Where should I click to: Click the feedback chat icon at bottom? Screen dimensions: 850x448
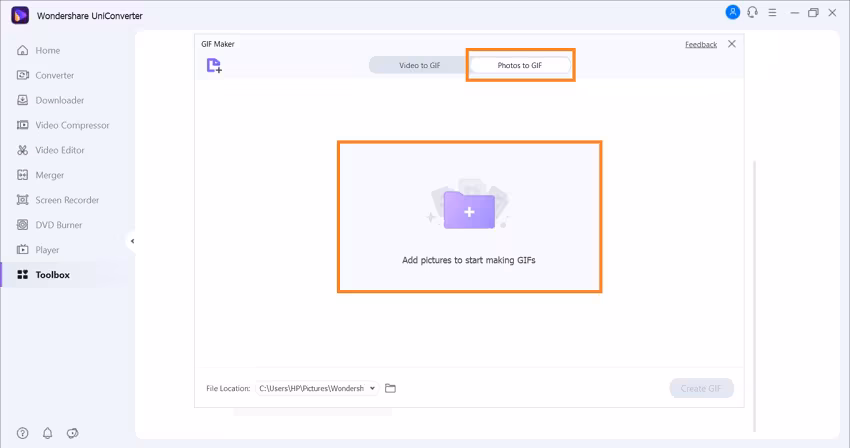73,433
